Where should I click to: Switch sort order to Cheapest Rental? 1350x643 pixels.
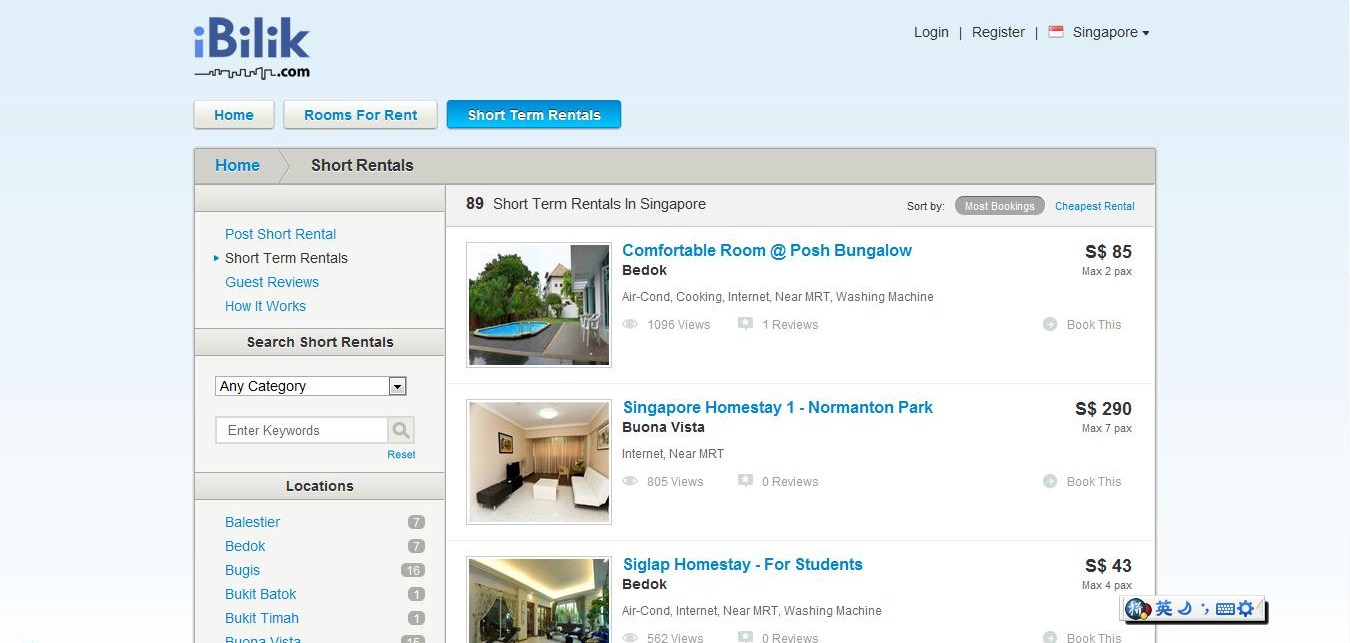1095,206
